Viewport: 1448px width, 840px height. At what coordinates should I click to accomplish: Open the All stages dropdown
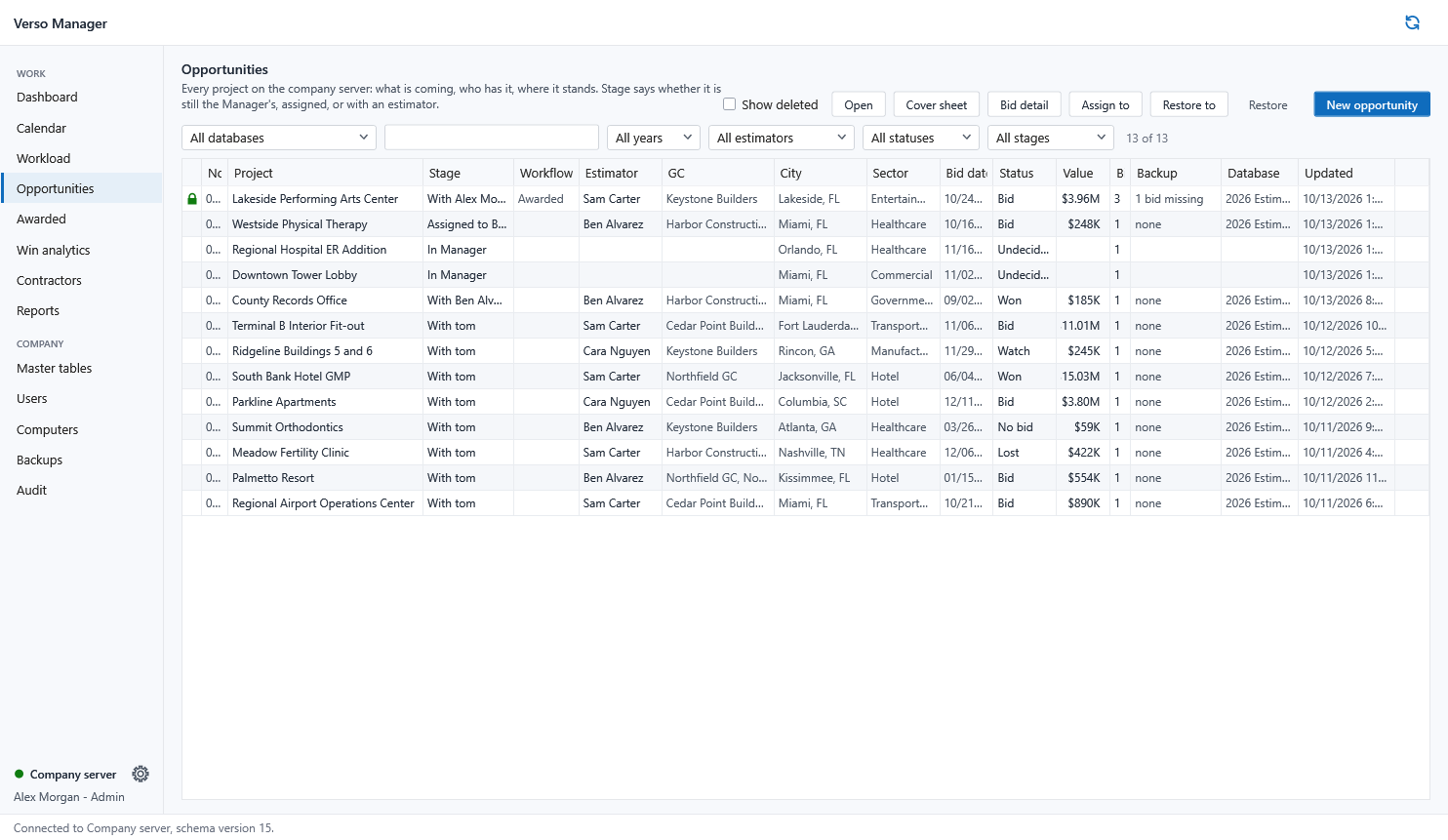pos(1051,138)
